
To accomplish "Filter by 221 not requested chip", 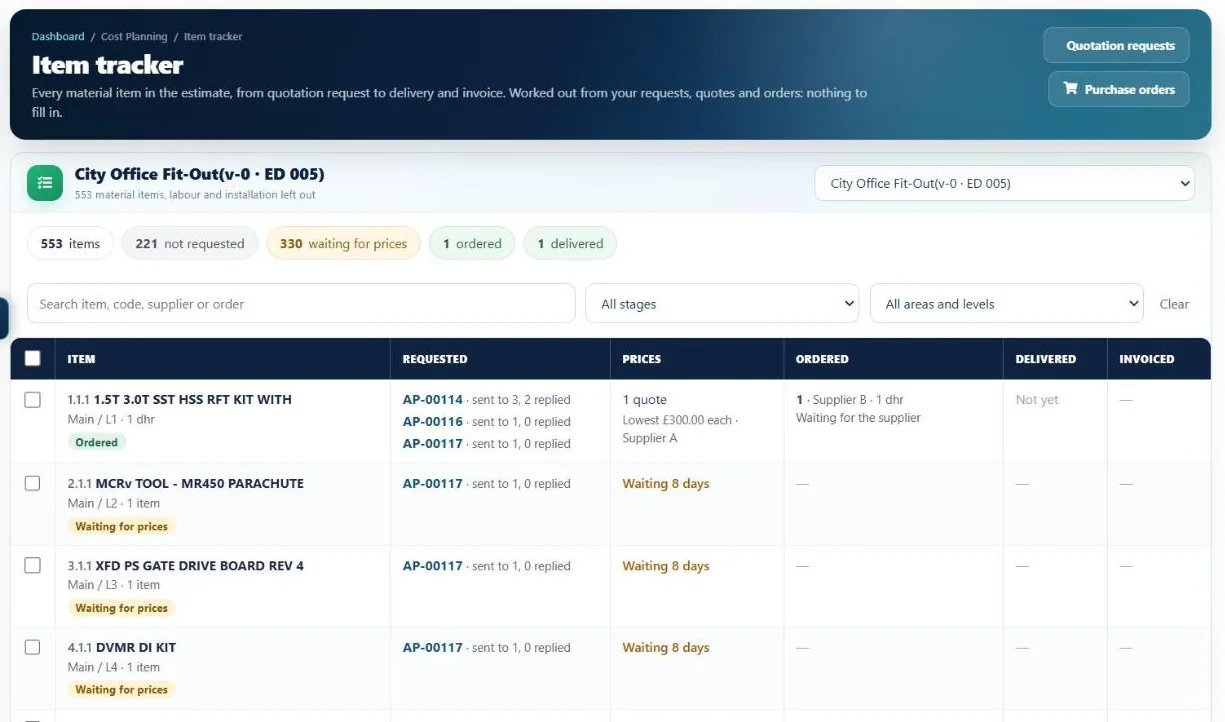I will coord(190,243).
